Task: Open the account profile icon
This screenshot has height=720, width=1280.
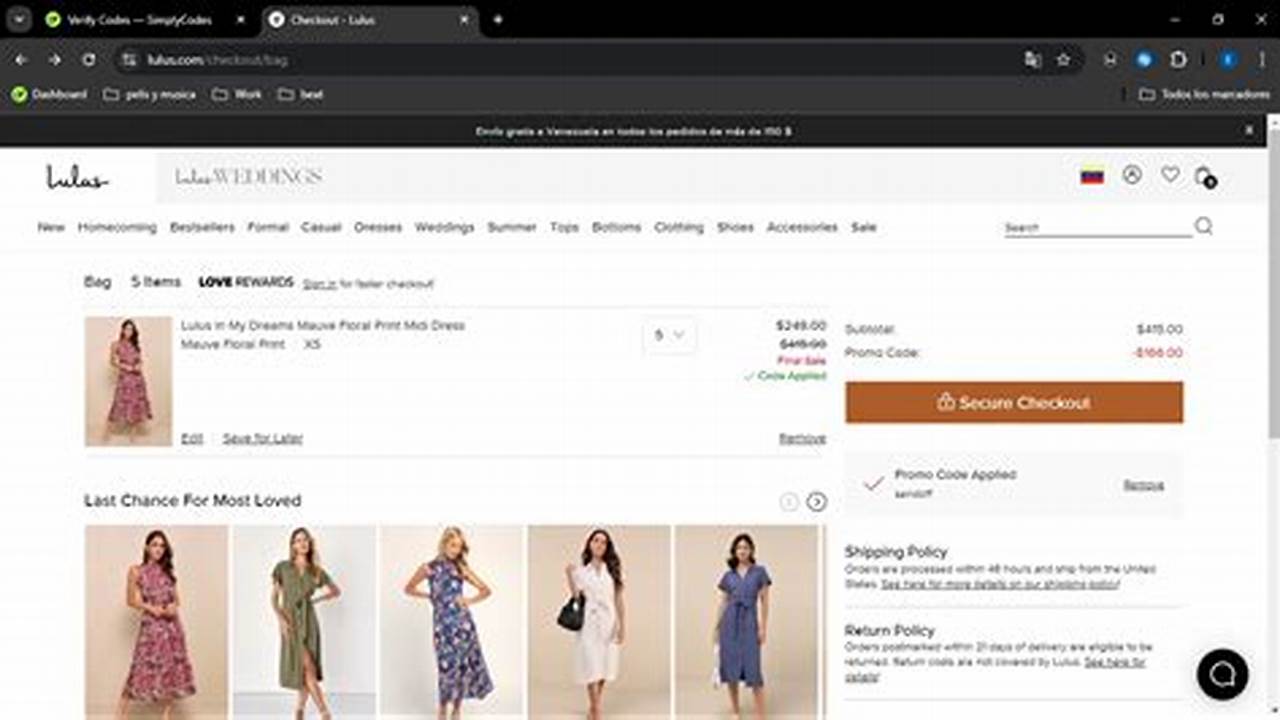Action: (x=1132, y=174)
